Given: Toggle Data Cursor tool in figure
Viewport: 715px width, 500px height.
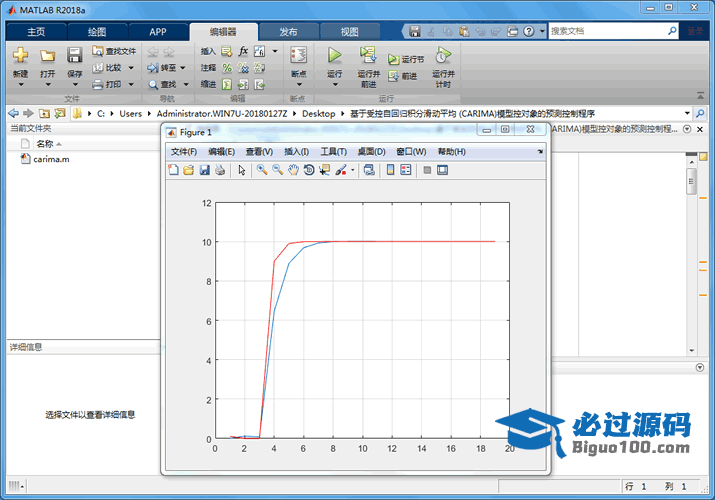Looking at the screenshot, I should pyautogui.click(x=325, y=170).
